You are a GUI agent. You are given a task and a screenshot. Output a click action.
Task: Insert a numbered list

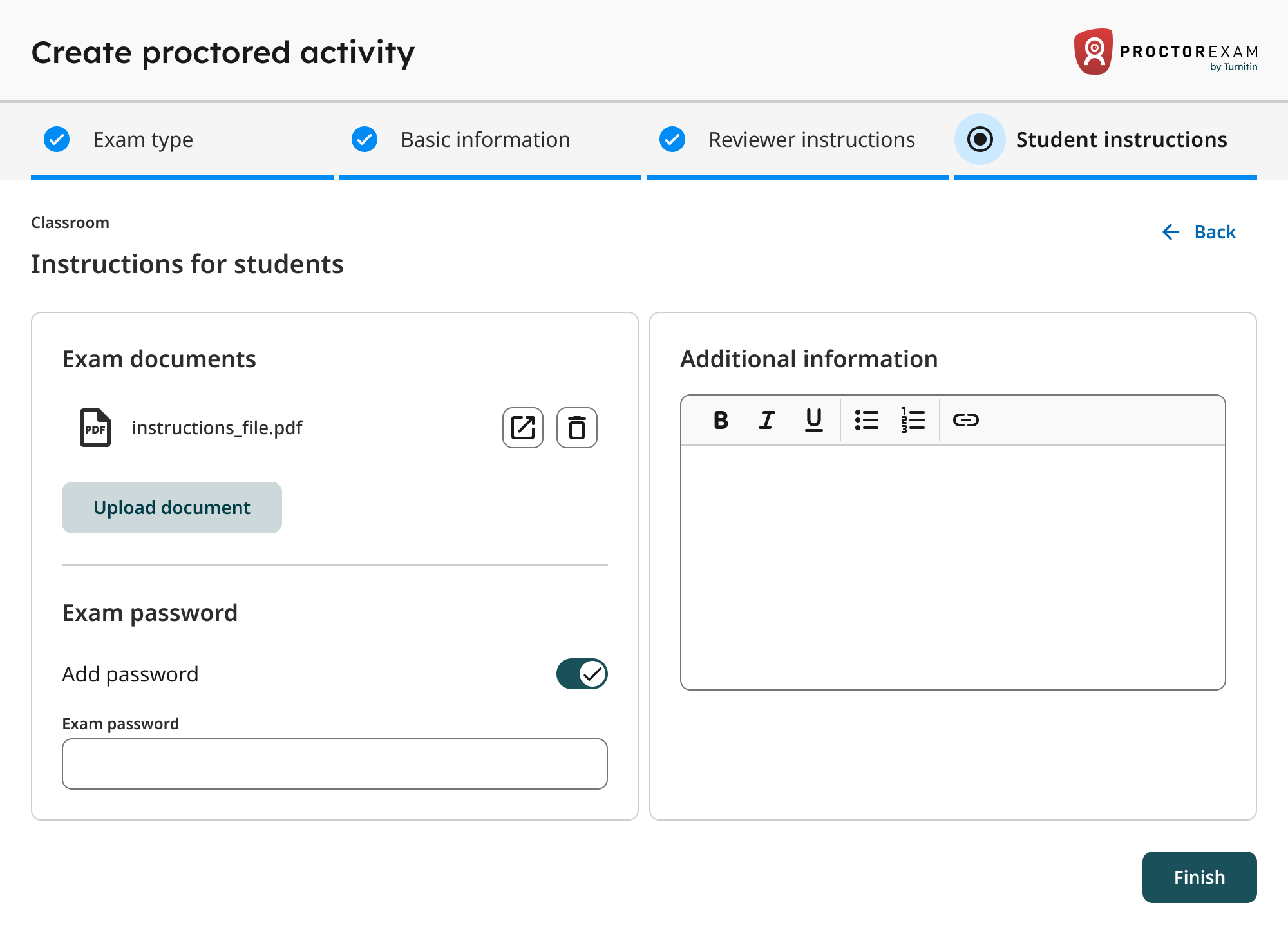pos(913,420)
